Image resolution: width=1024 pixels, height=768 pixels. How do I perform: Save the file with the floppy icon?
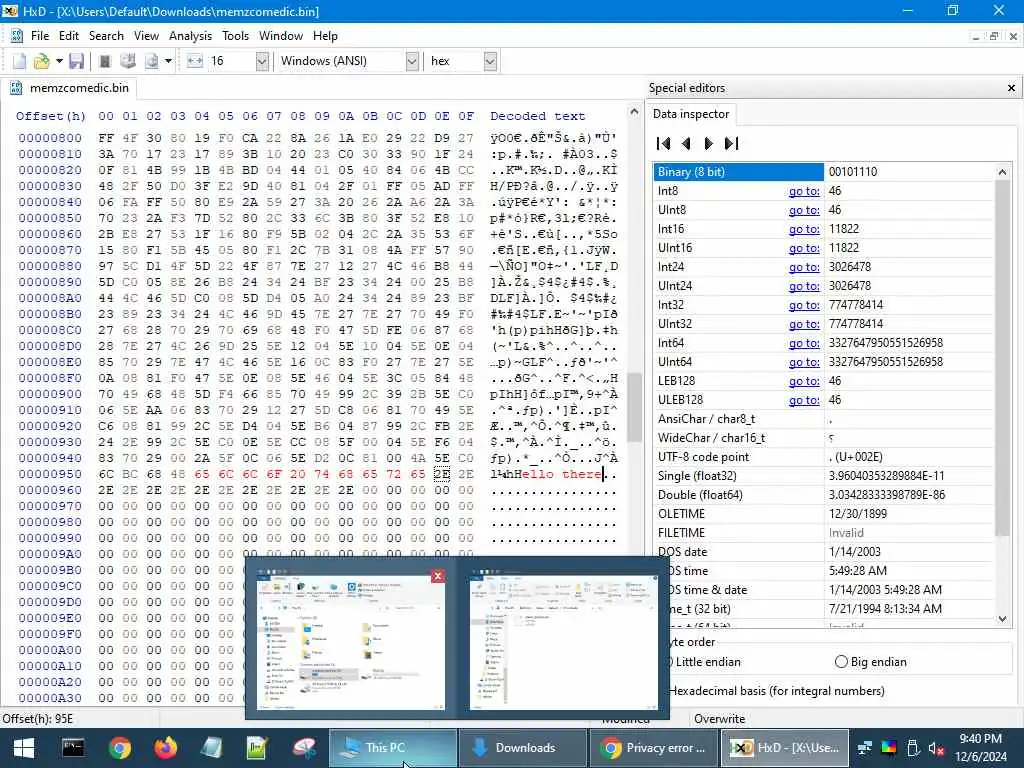coord(76,61)
